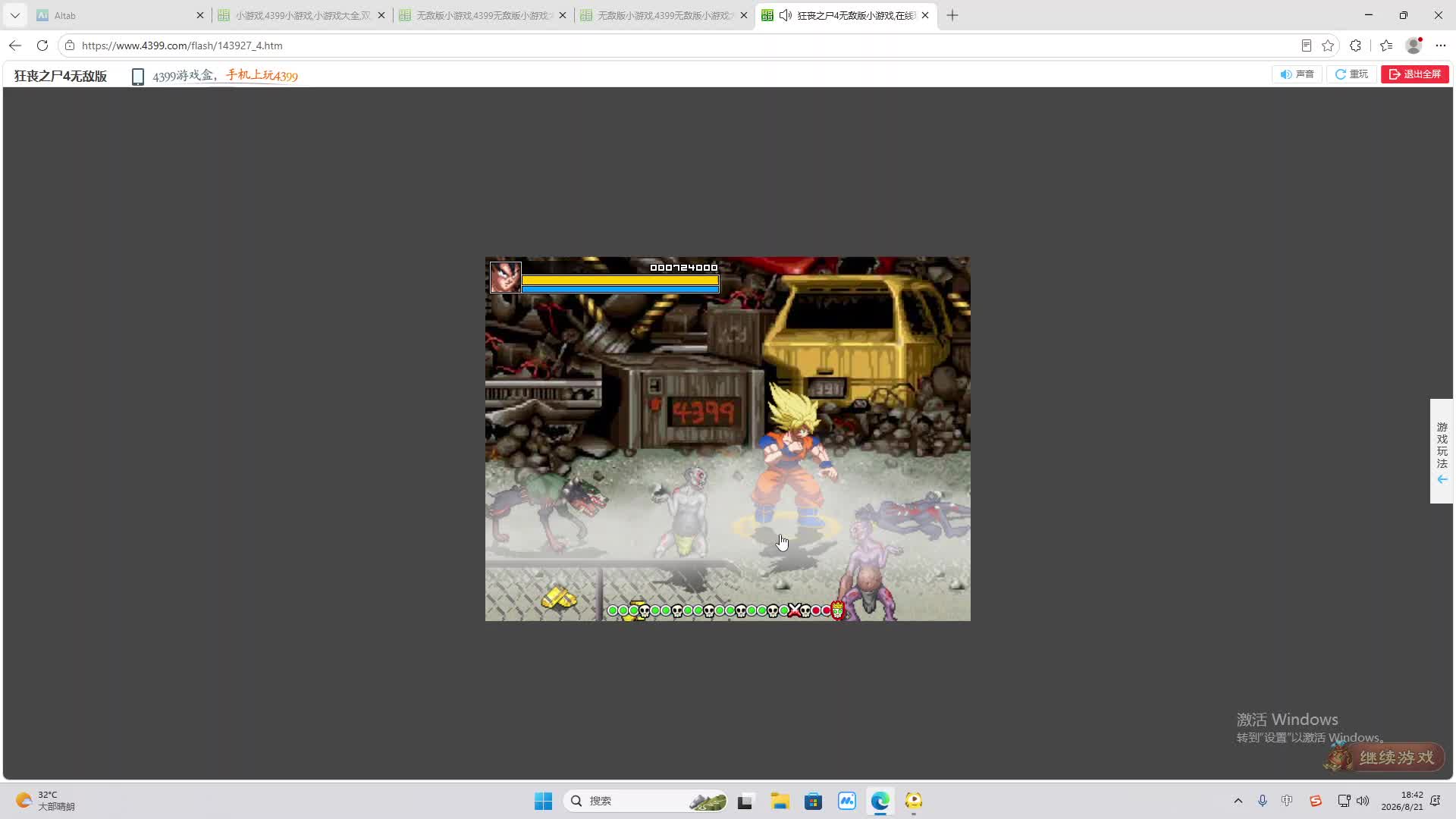Click the character portrait in game HUD
Screen dimensions: 1456x819
pyautogui.click(x=506, y=277)
